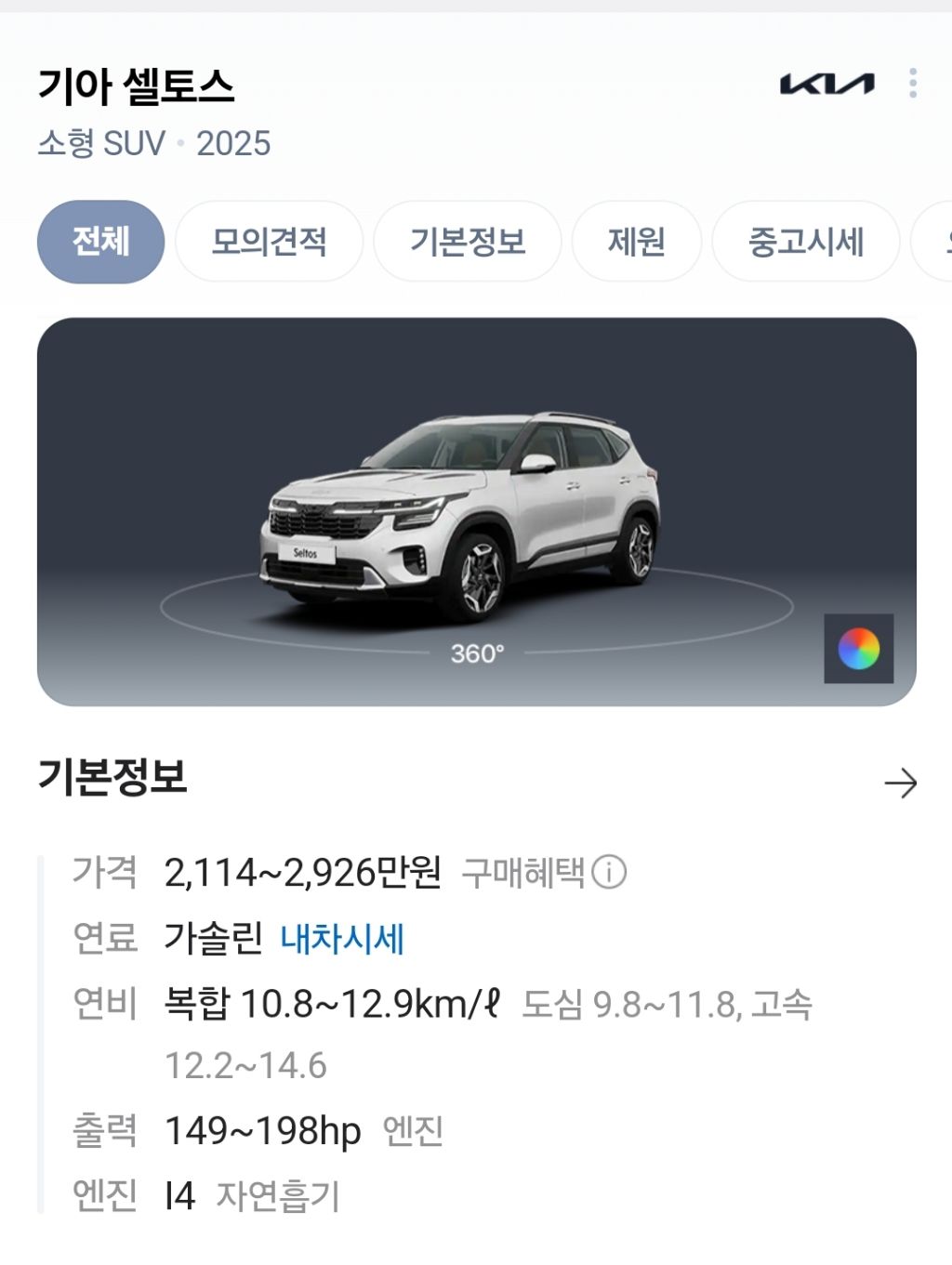Tap the 구매혜택 info circle icon

(609, 872)
